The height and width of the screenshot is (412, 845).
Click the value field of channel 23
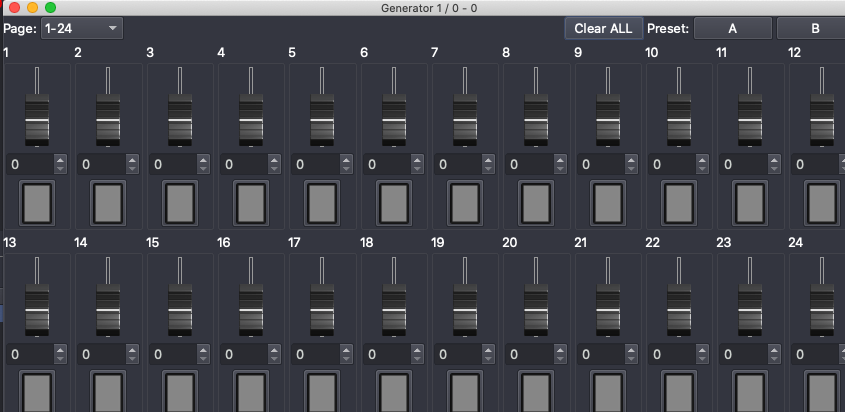click(x=743, y=354)
